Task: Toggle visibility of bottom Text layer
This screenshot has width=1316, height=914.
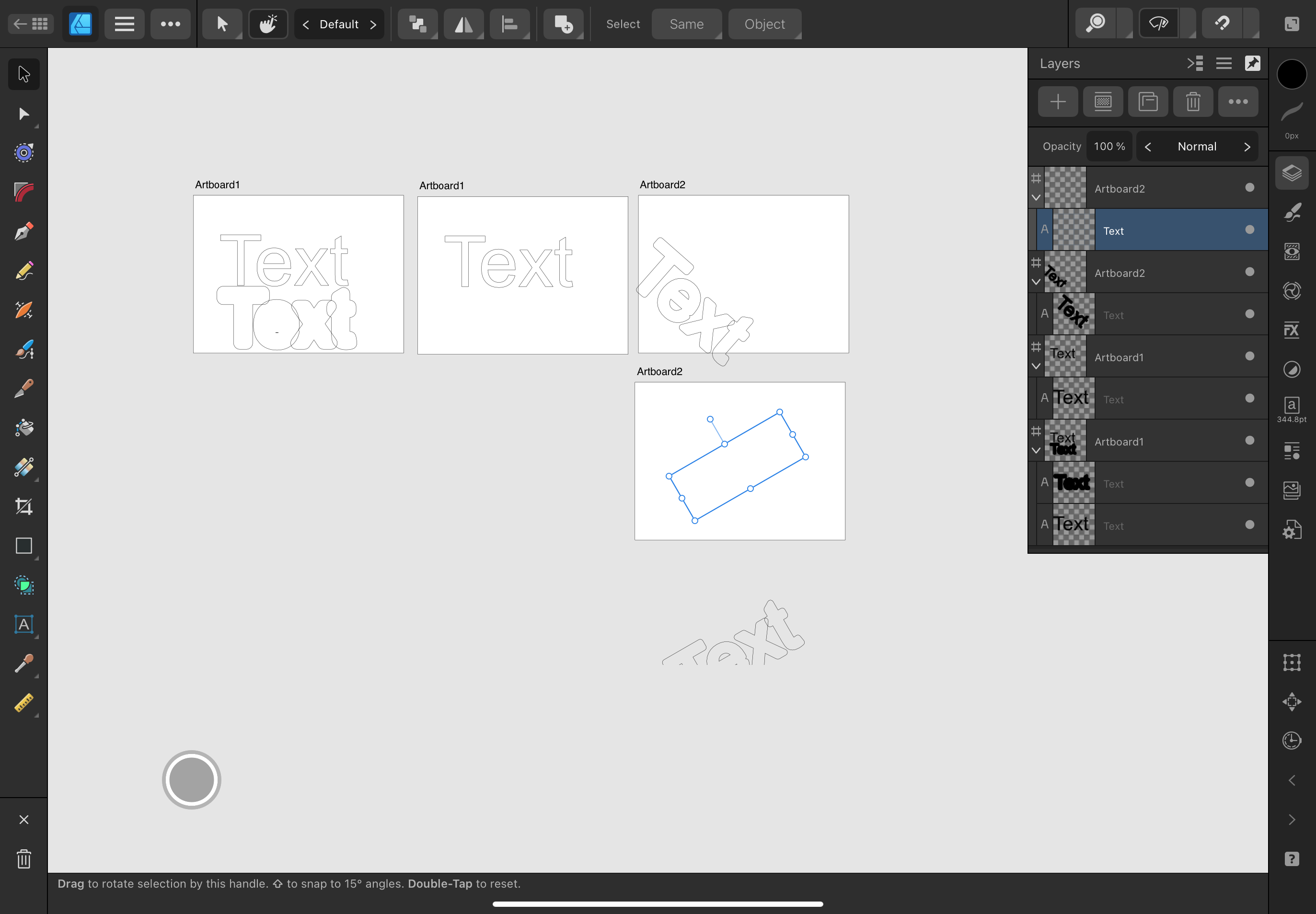Action: point(1249,525)
